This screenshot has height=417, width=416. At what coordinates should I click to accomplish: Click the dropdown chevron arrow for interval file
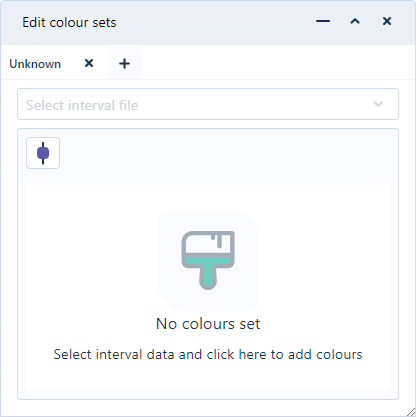(378, 104)
